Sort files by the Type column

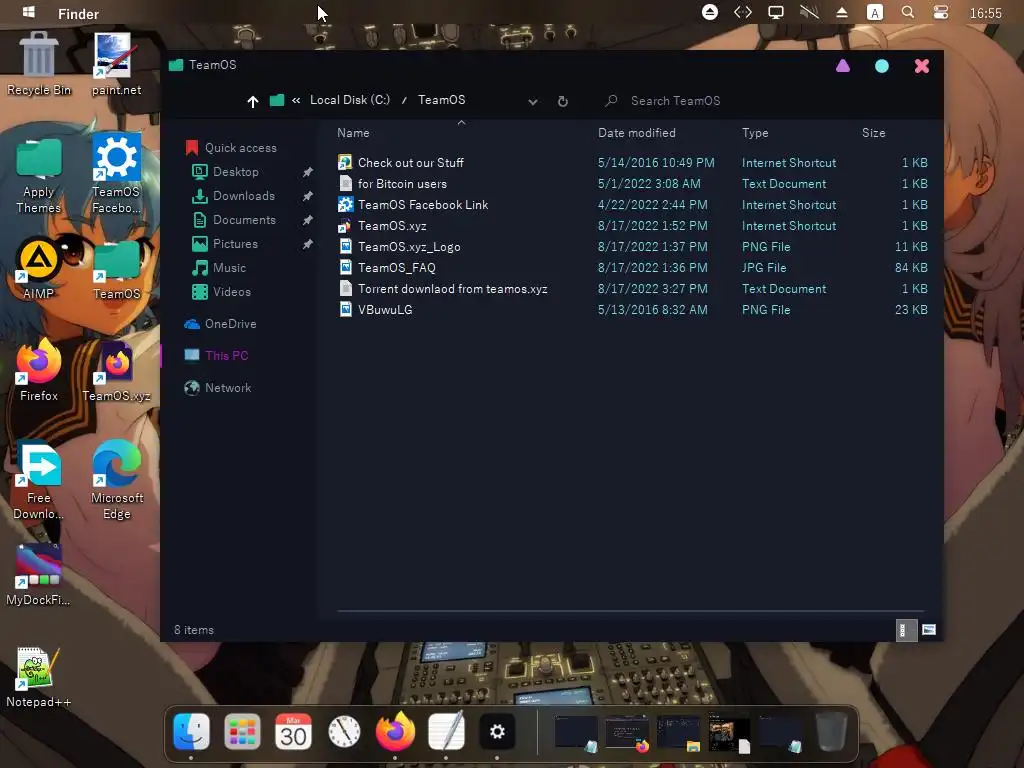[x=755, y=133]
